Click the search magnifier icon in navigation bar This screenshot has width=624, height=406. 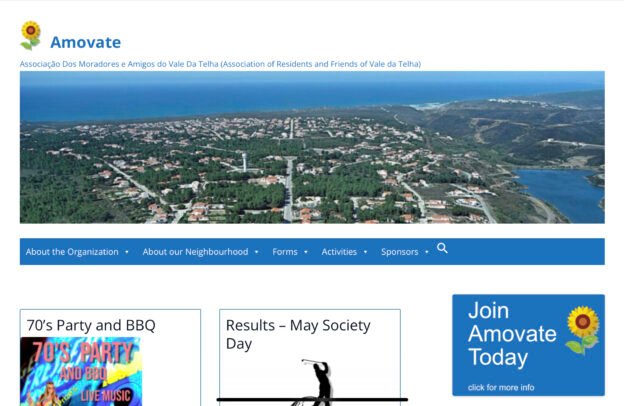(442, 248)
